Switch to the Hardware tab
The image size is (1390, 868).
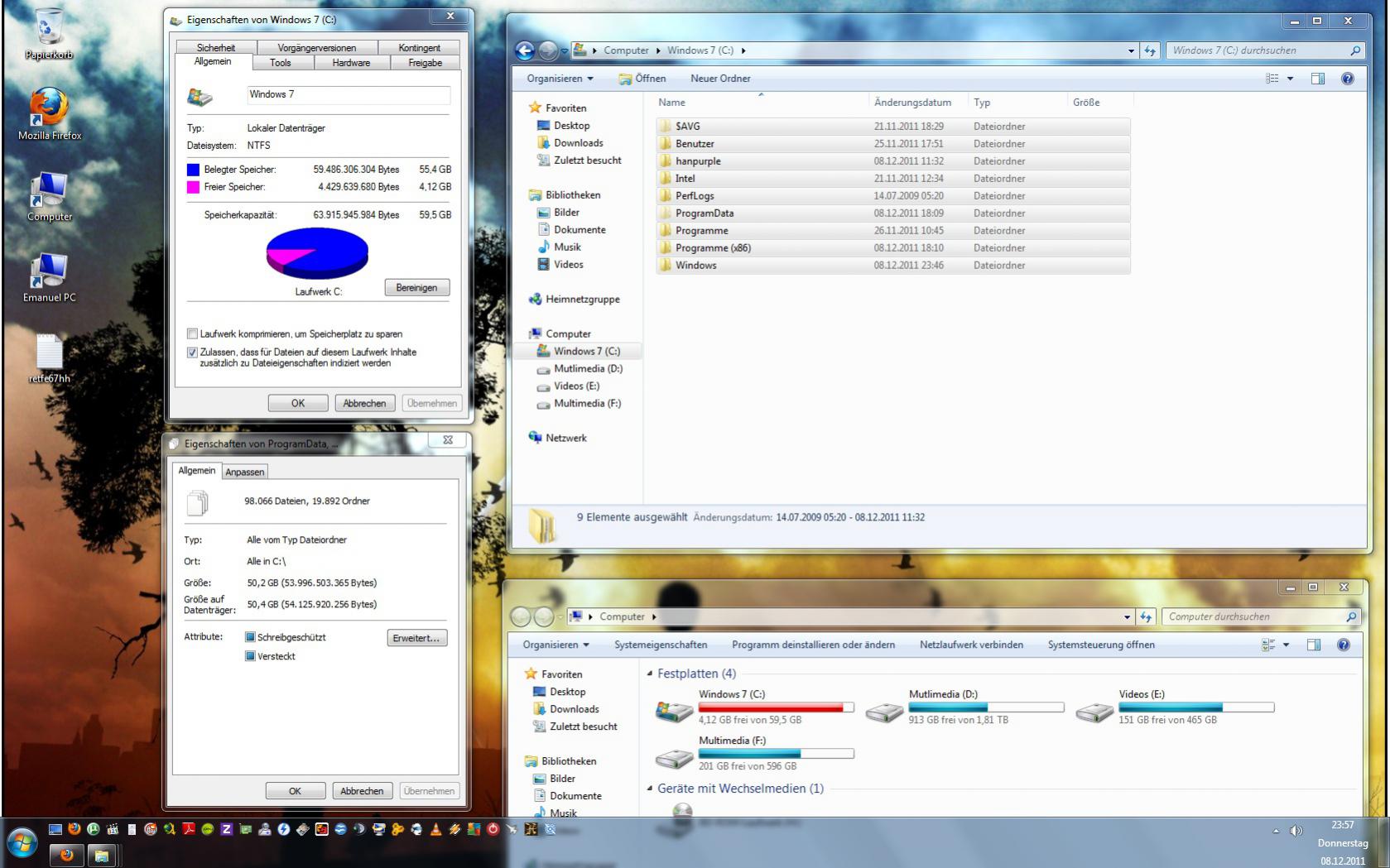(351, 63)
